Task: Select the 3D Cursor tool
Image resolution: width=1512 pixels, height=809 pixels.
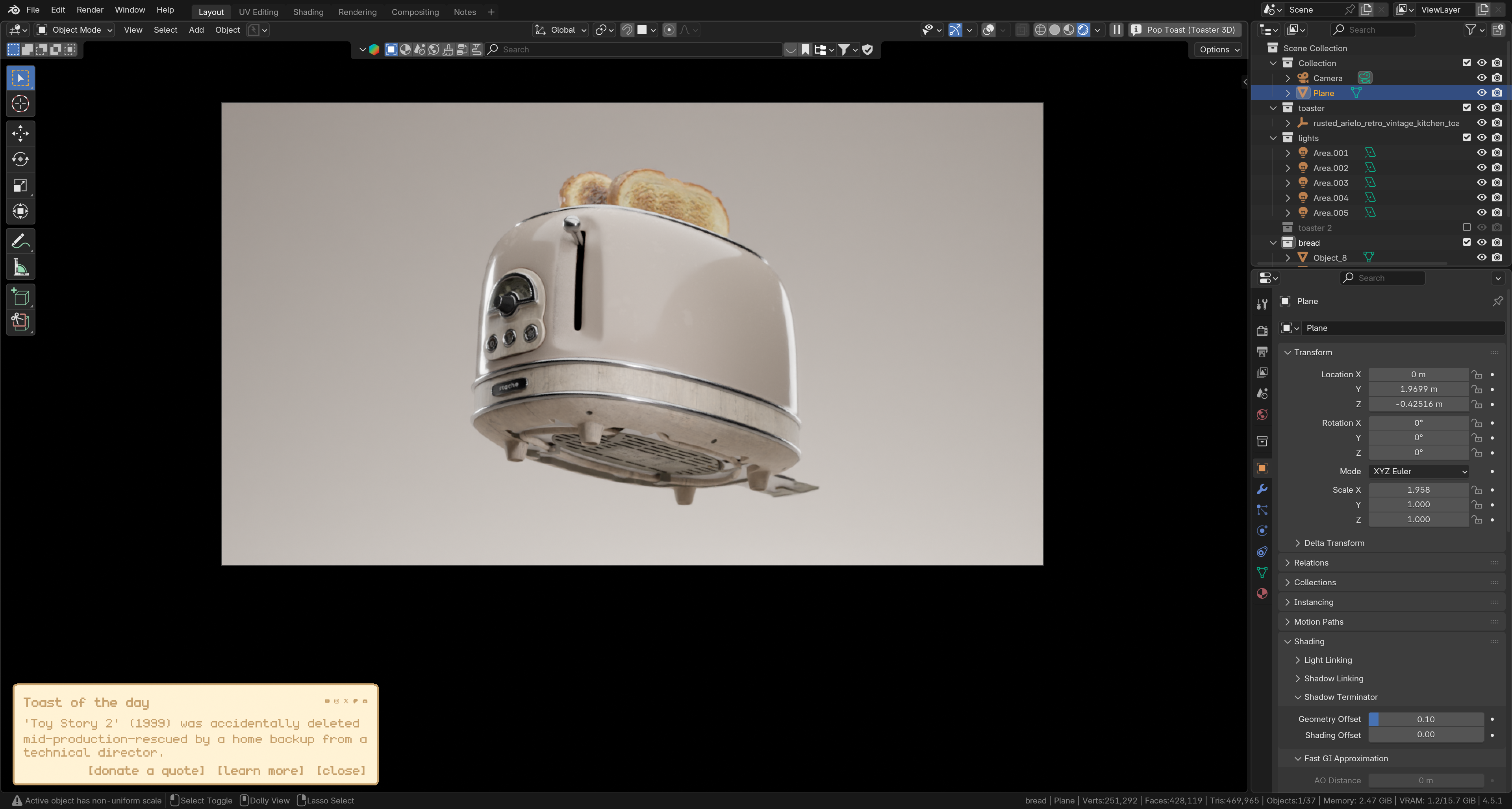Action: tap(20, 104)
